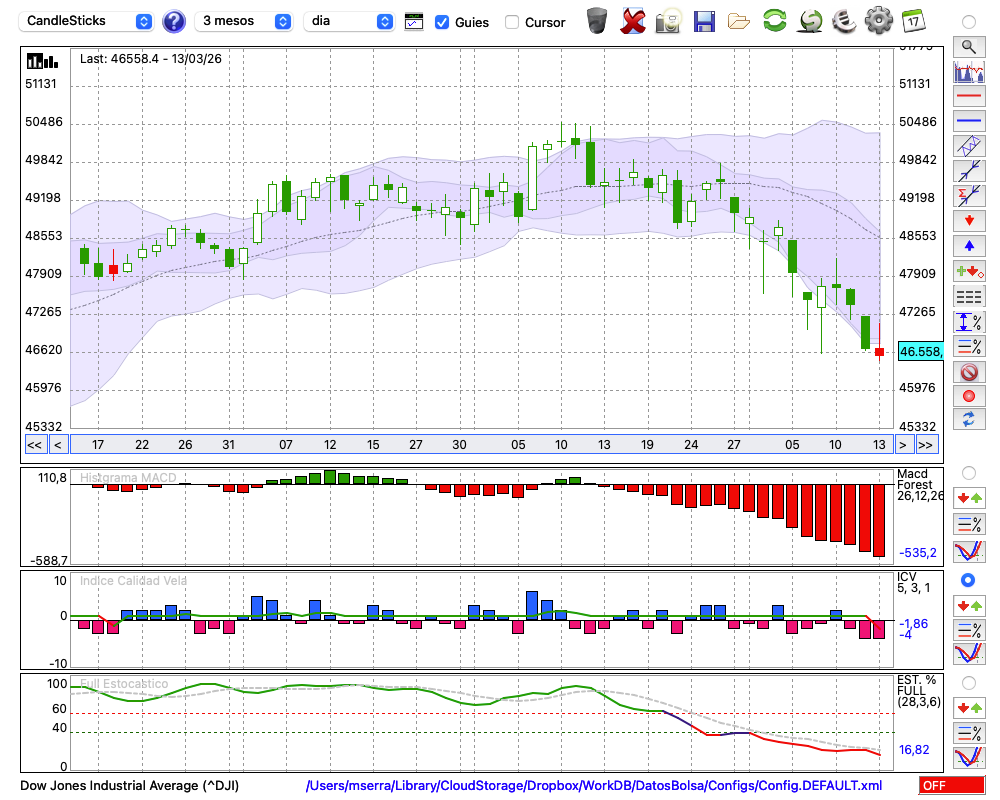Click the euro currency icon
Image resolution: width=1000 pixels, height=800 pixels.
pyautogui.click(x=844, y=21)
